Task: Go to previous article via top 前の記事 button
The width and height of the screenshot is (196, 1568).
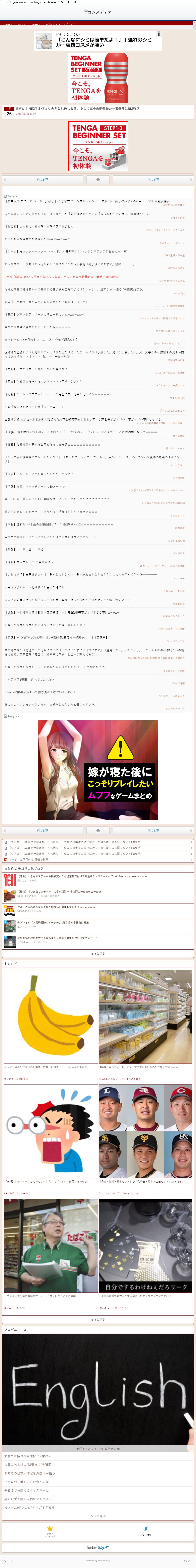Action: click(x=42, y=180)
